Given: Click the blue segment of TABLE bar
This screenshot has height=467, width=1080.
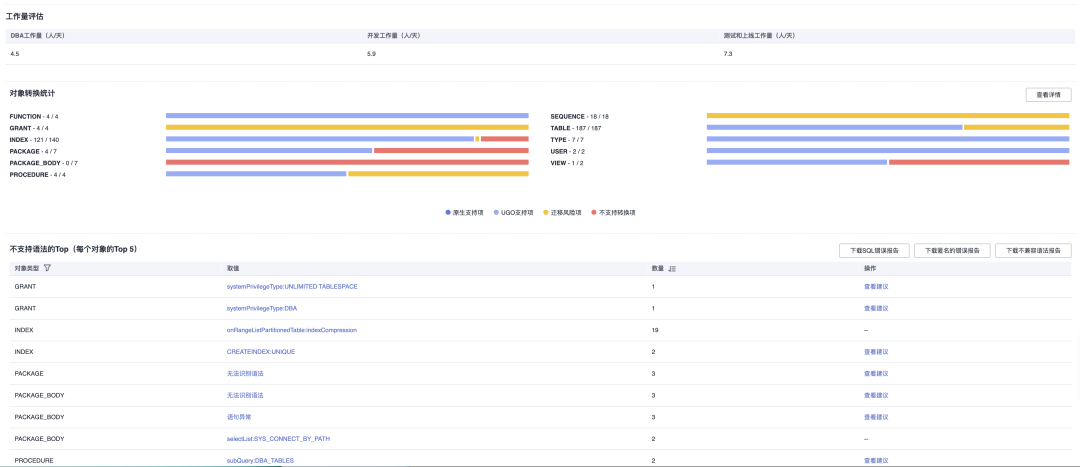Looking at the screenshot, I should click(x=835, y=127).
